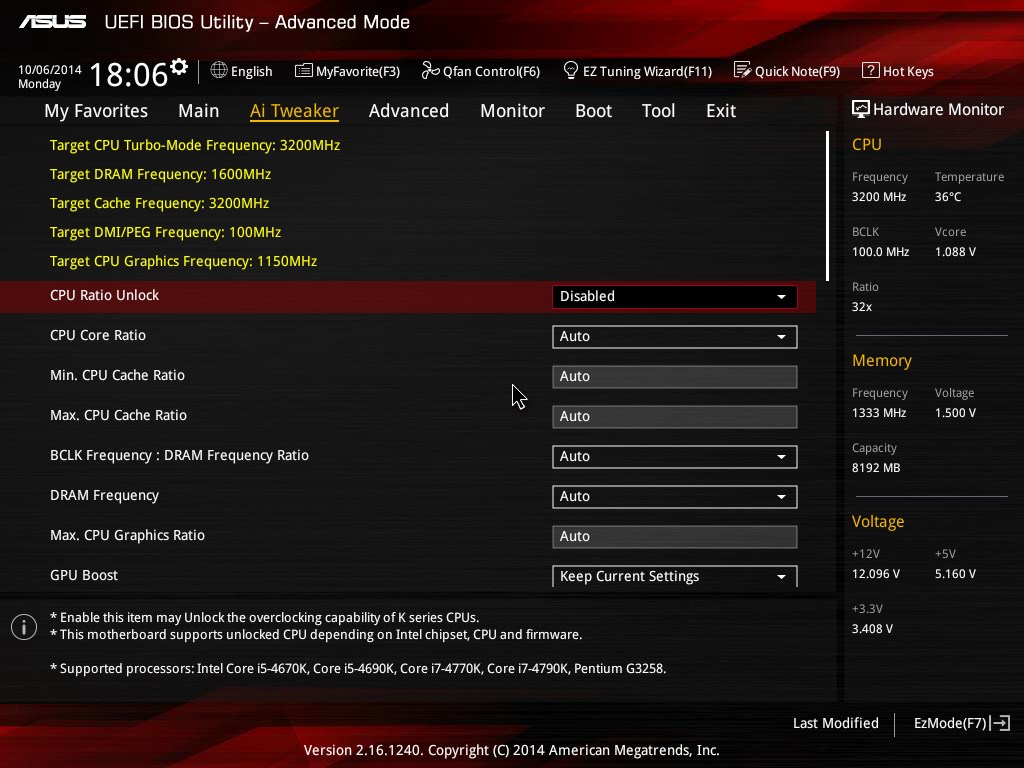Click the Max. CPU Graphics Ratio field
The height and width of the screenshot is (768, 1024).
tap(675, 537)
